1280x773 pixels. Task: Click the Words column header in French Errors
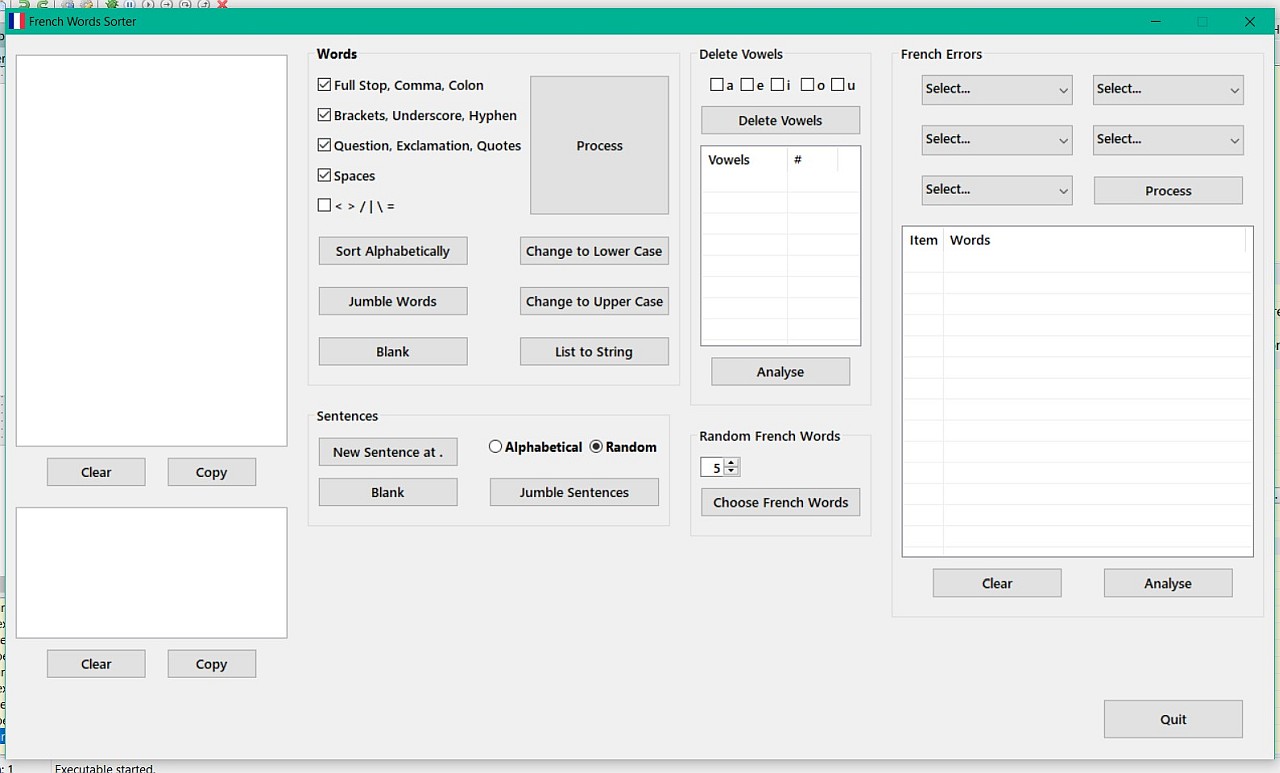pos(1095,240)
